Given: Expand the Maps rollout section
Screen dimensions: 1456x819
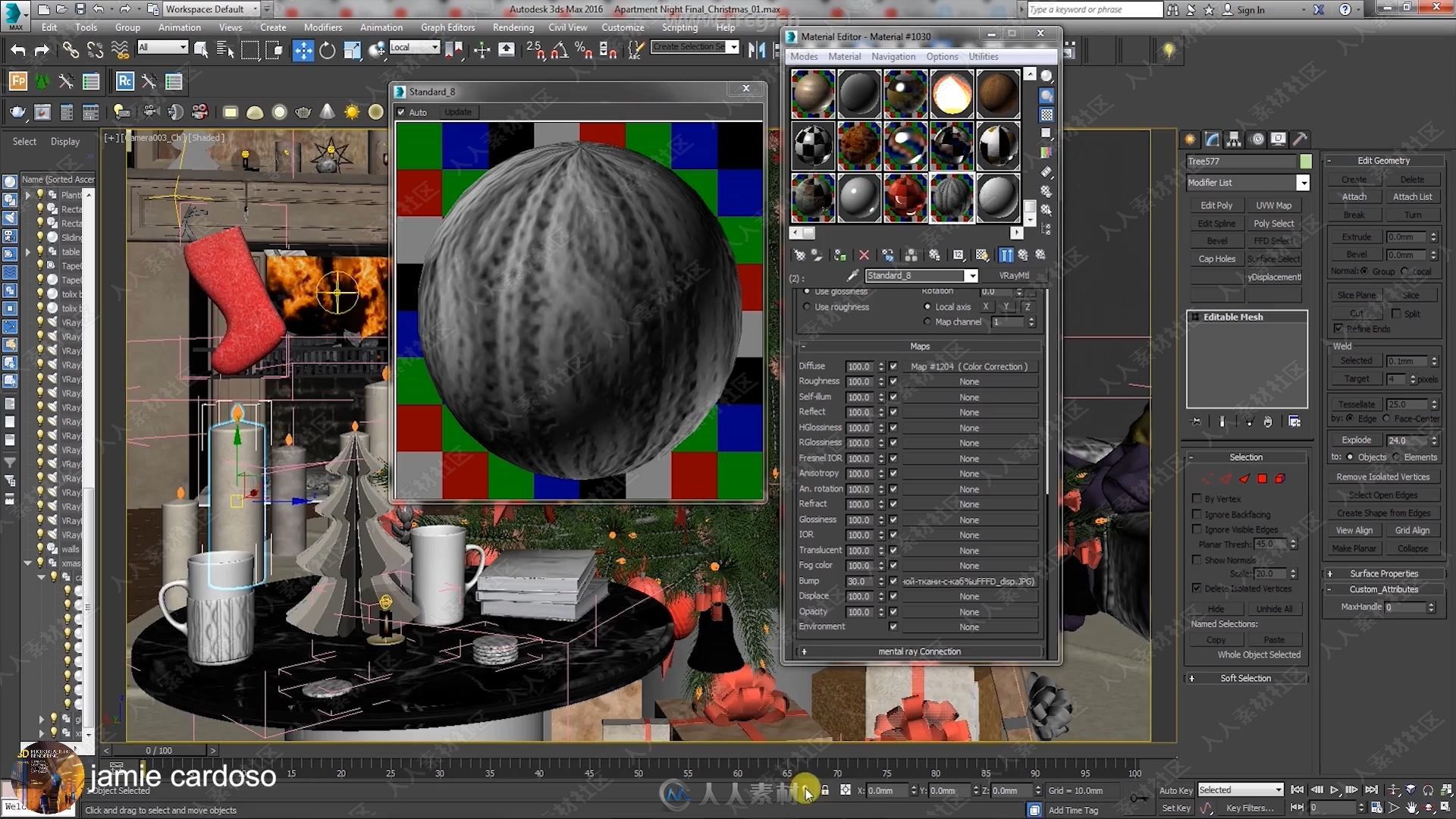Looking at the screenshot, I should (919, 345).
